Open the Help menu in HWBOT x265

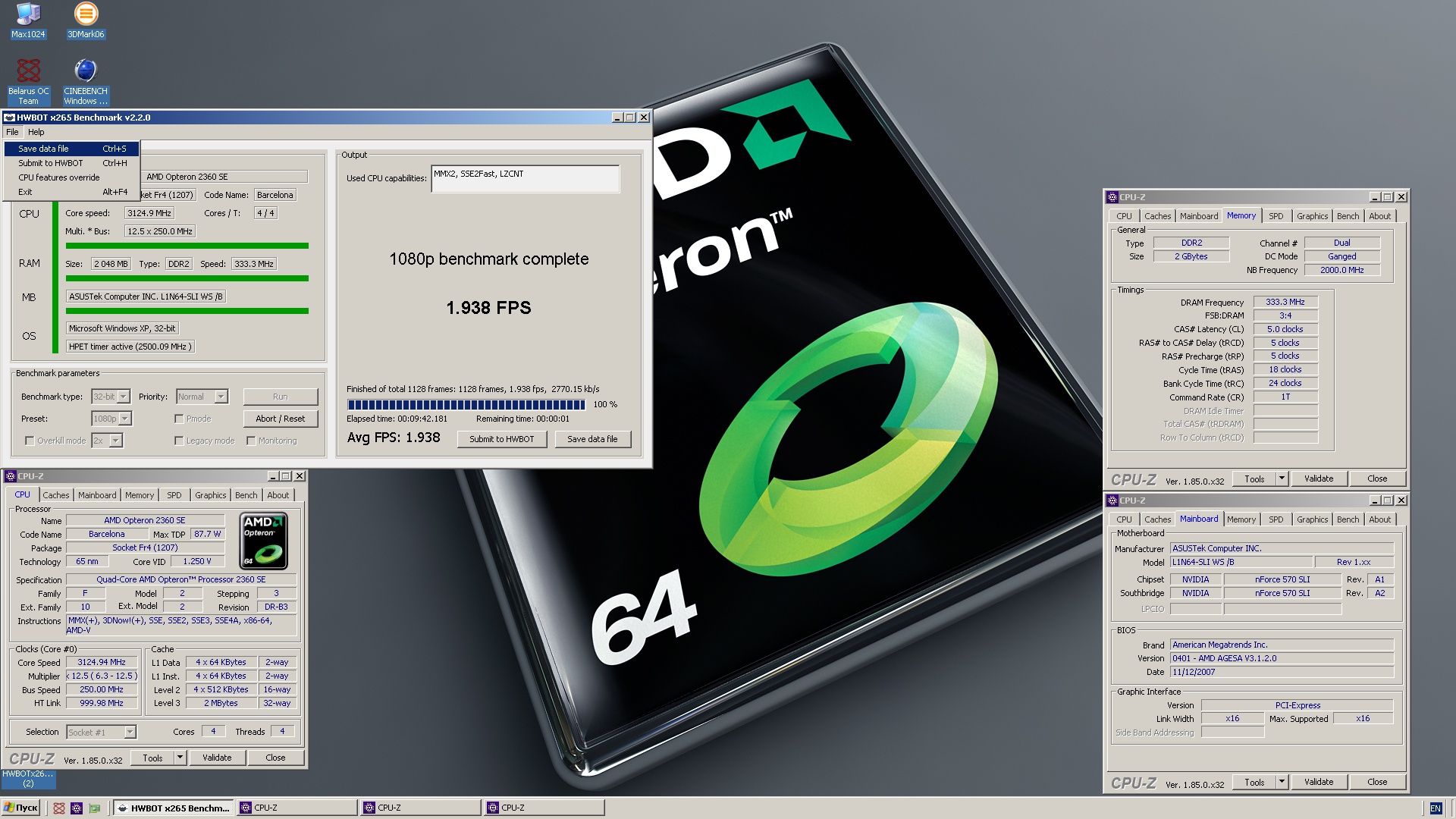coord(36,132)
